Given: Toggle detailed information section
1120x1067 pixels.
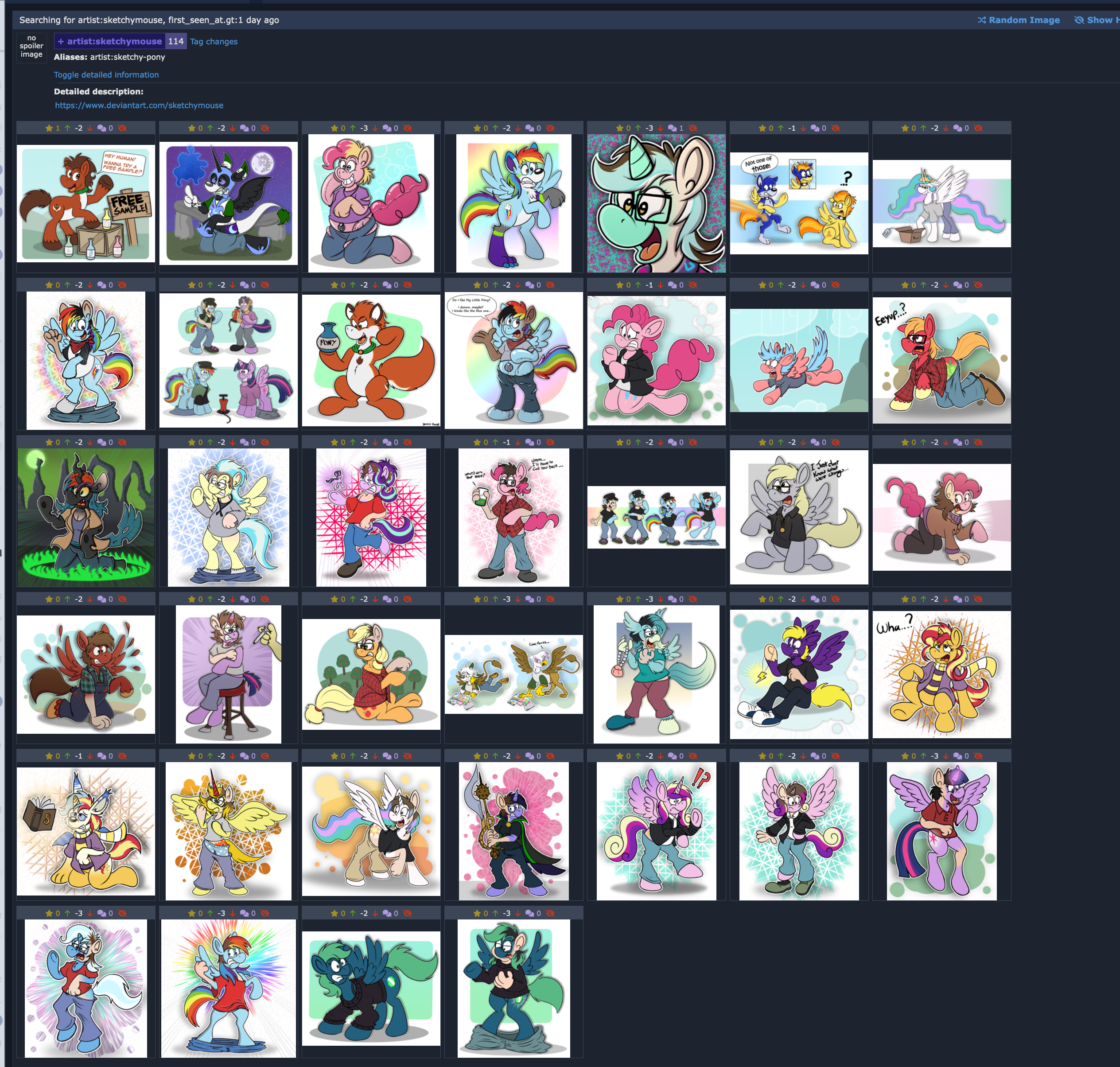Looking at the screenshot, I should tap(106, 74).
